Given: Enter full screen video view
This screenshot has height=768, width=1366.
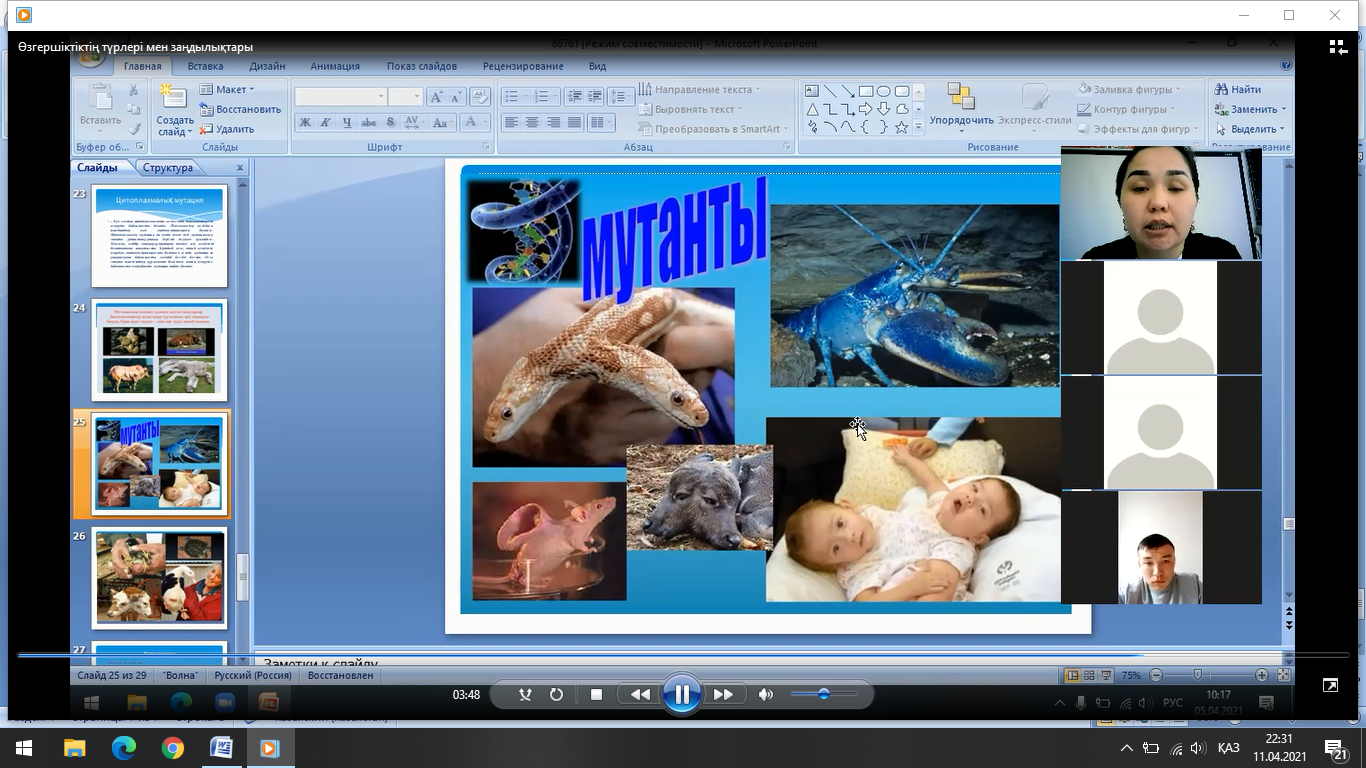Looking at the screenshot, I should 1330,685.
